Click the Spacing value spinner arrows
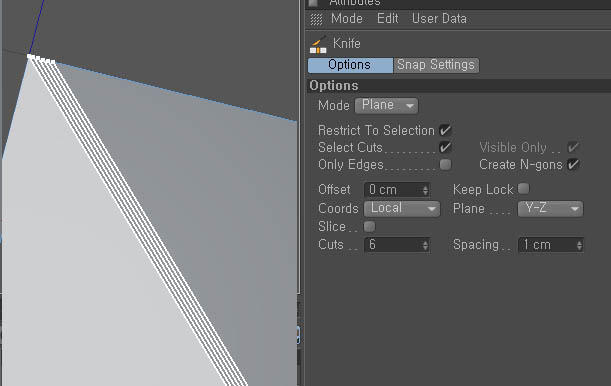The image size is (611, 386). coord(579,245)
